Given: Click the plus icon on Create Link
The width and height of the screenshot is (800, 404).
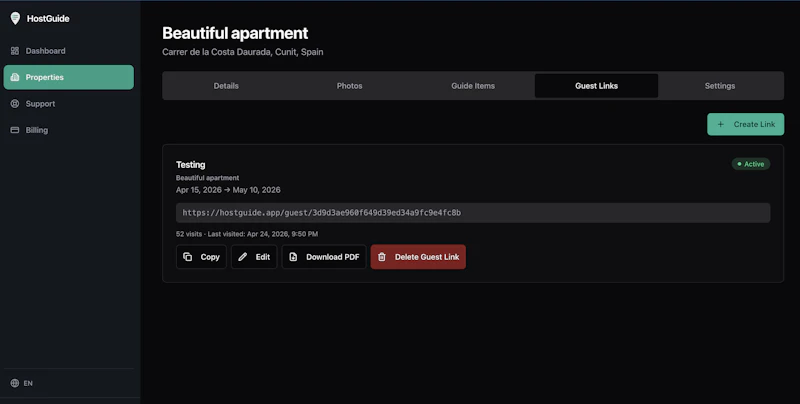Looking at the screenshot, I should tap(720, 124).
